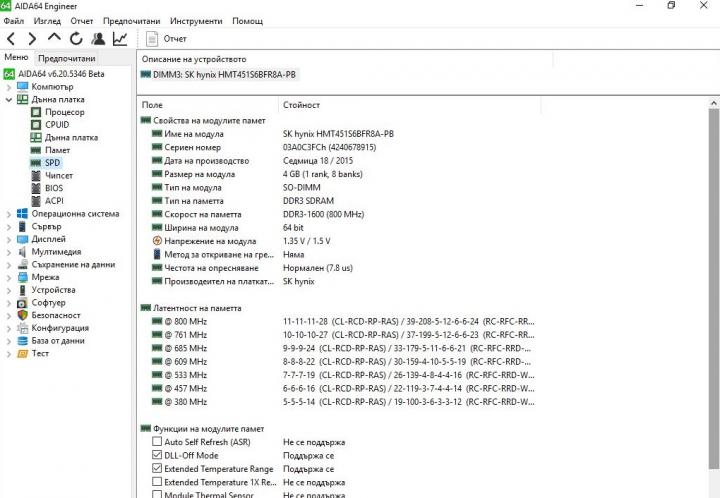The width and height of the screenshot is (720, 498).
Task: Expand the Мрежа tree node
Action: (x=9, y=277)
